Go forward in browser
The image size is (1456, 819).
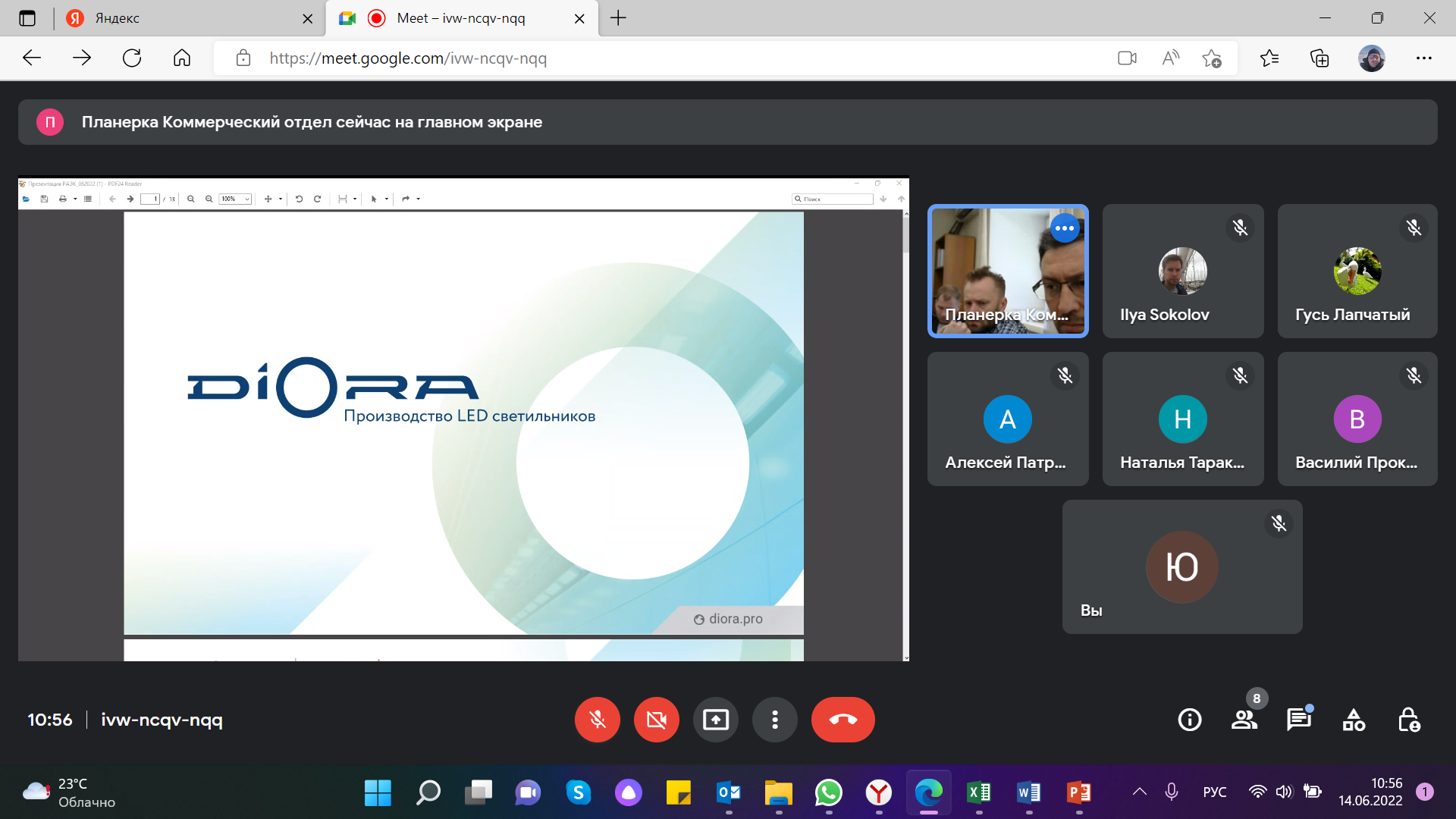tap(82, 58)
